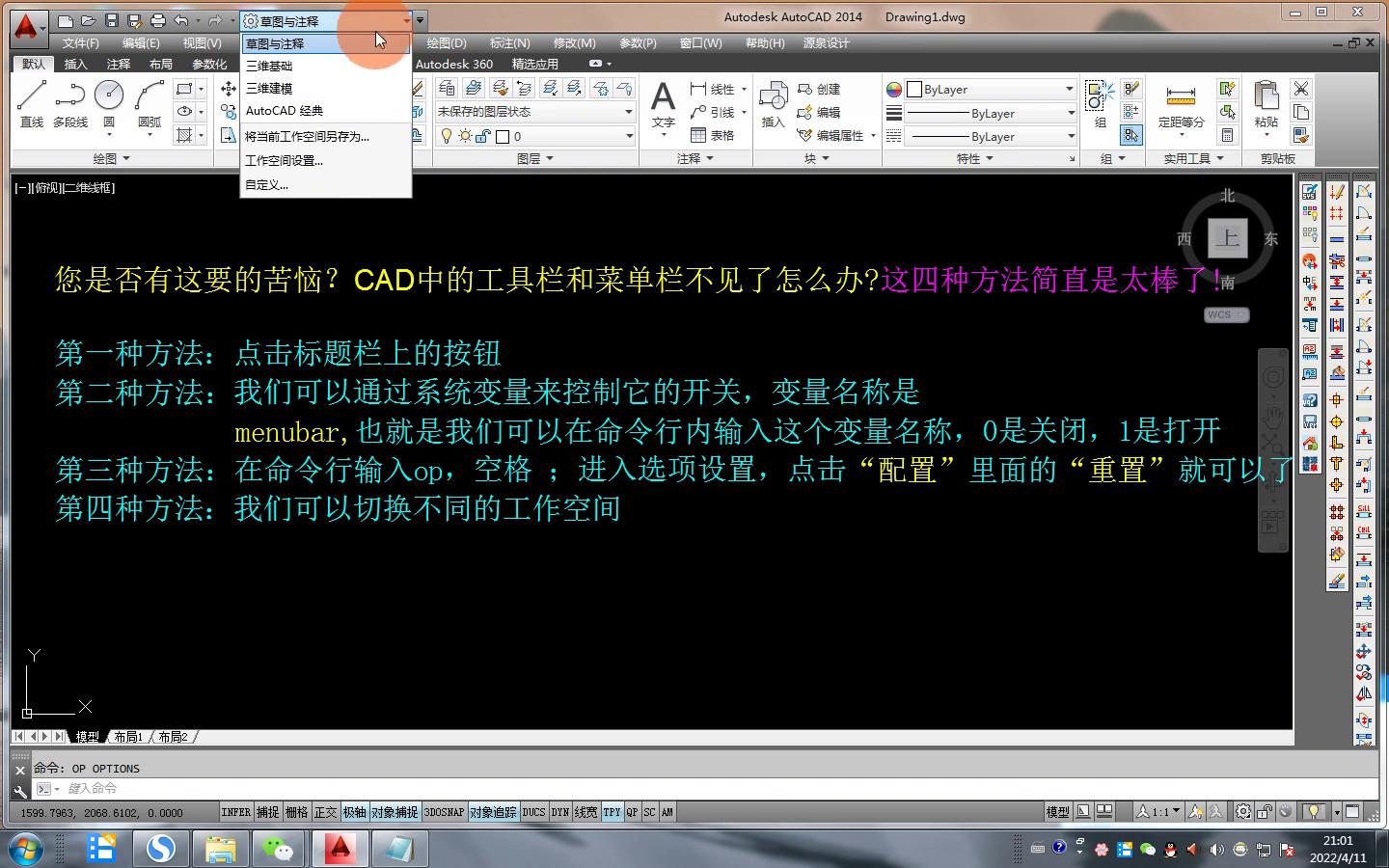Click the ByLayer color swatch in Properties panel
Screen dimensions: 1389x868
click(x=913, y=88)
